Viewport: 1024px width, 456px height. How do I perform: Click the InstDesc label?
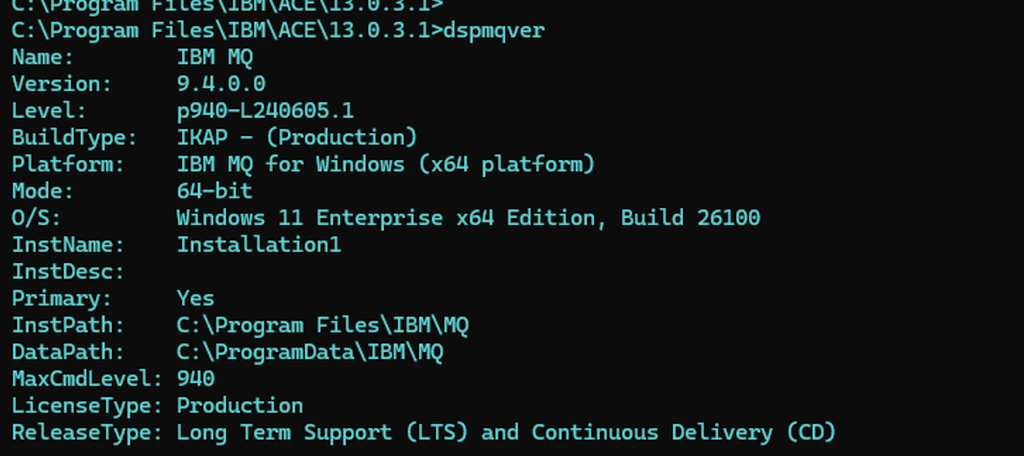tap(68, 271)
